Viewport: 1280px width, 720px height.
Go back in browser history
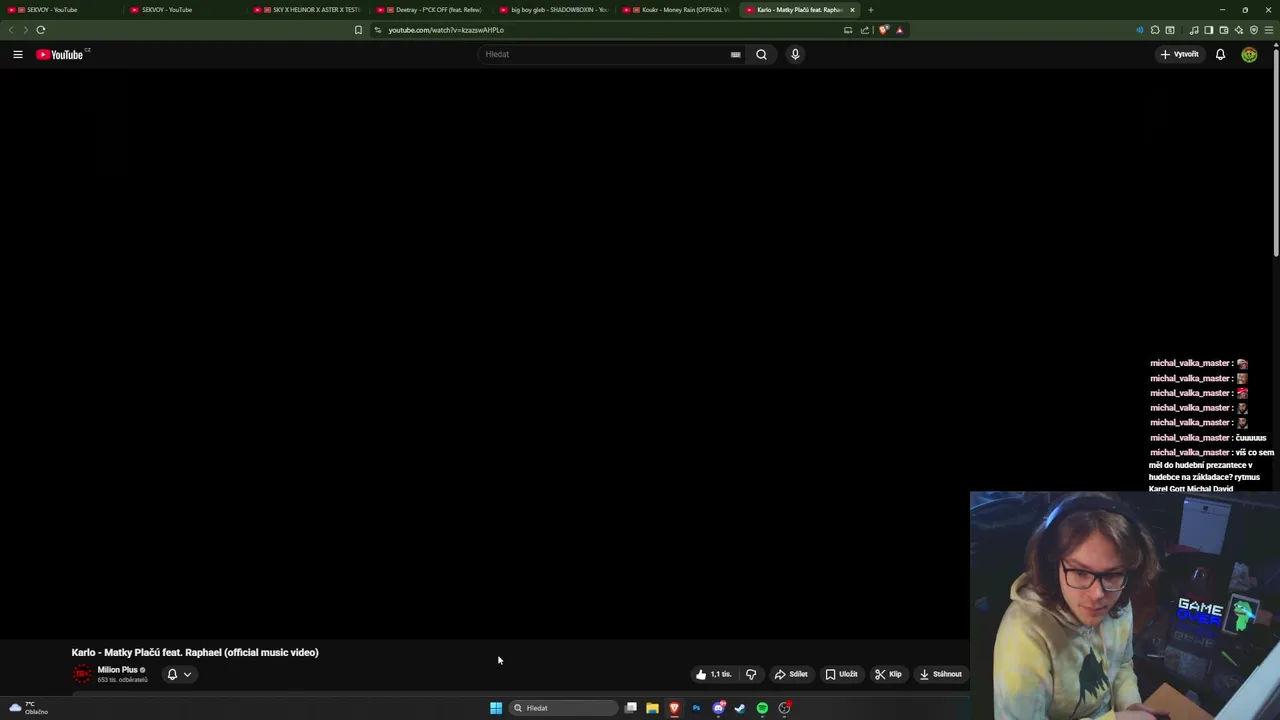point(11,30)
